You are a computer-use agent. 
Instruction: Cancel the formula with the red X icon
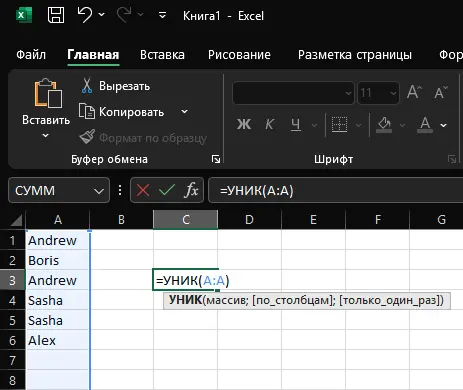(143, 190)
